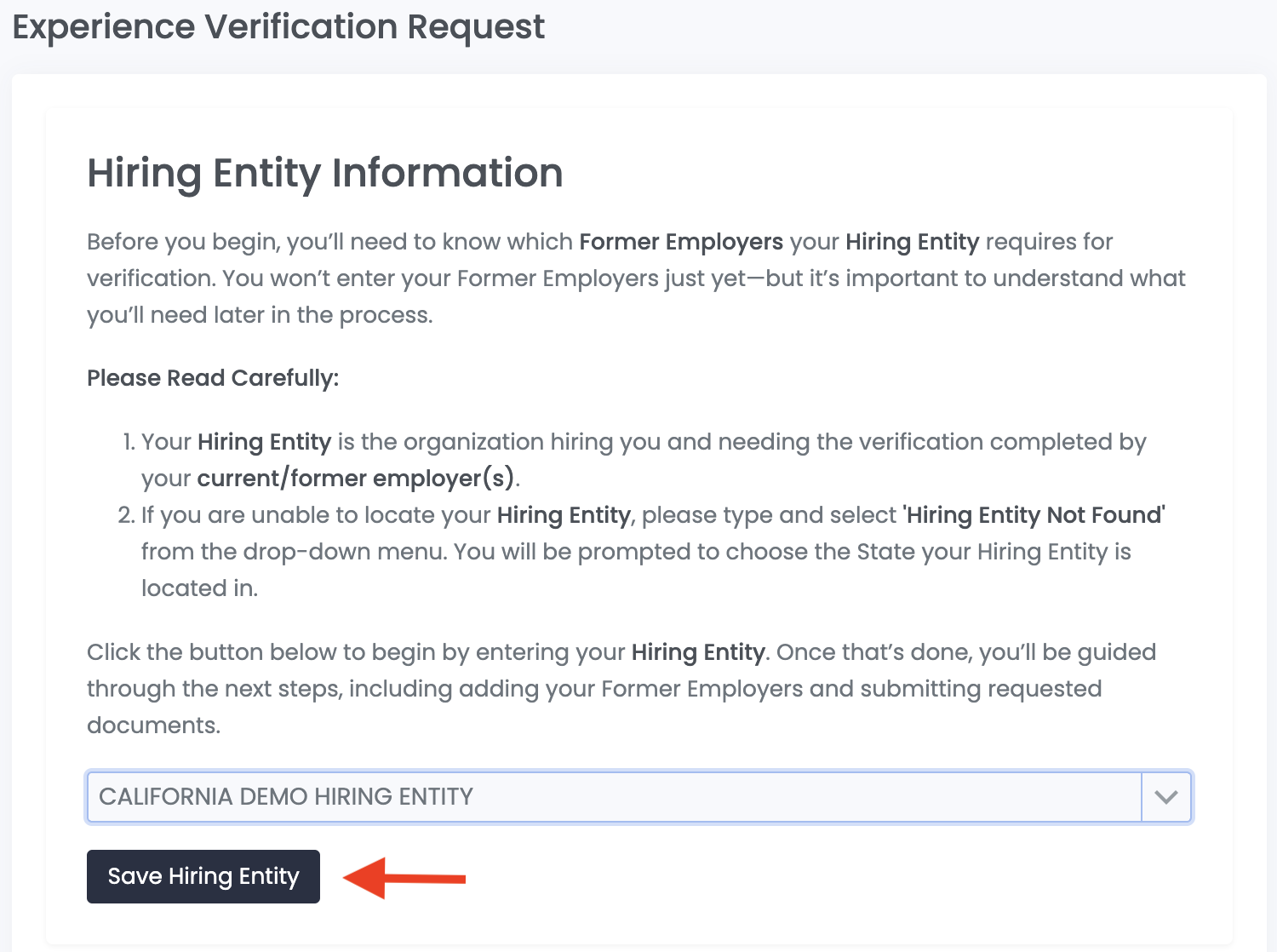
Task: Click numbered instruction item one
Action: [638, 460]
